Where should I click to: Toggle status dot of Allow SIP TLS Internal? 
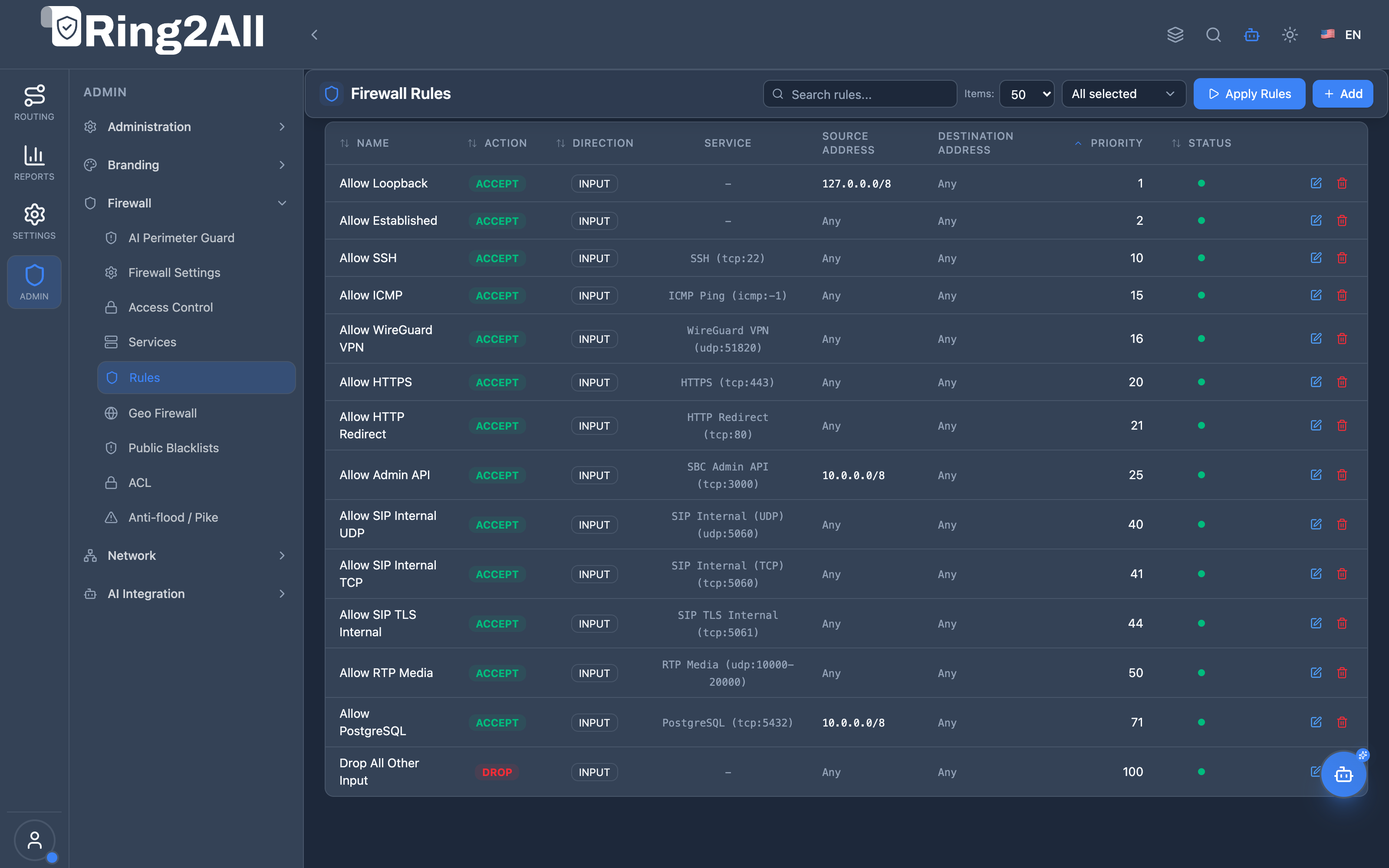1201,624
